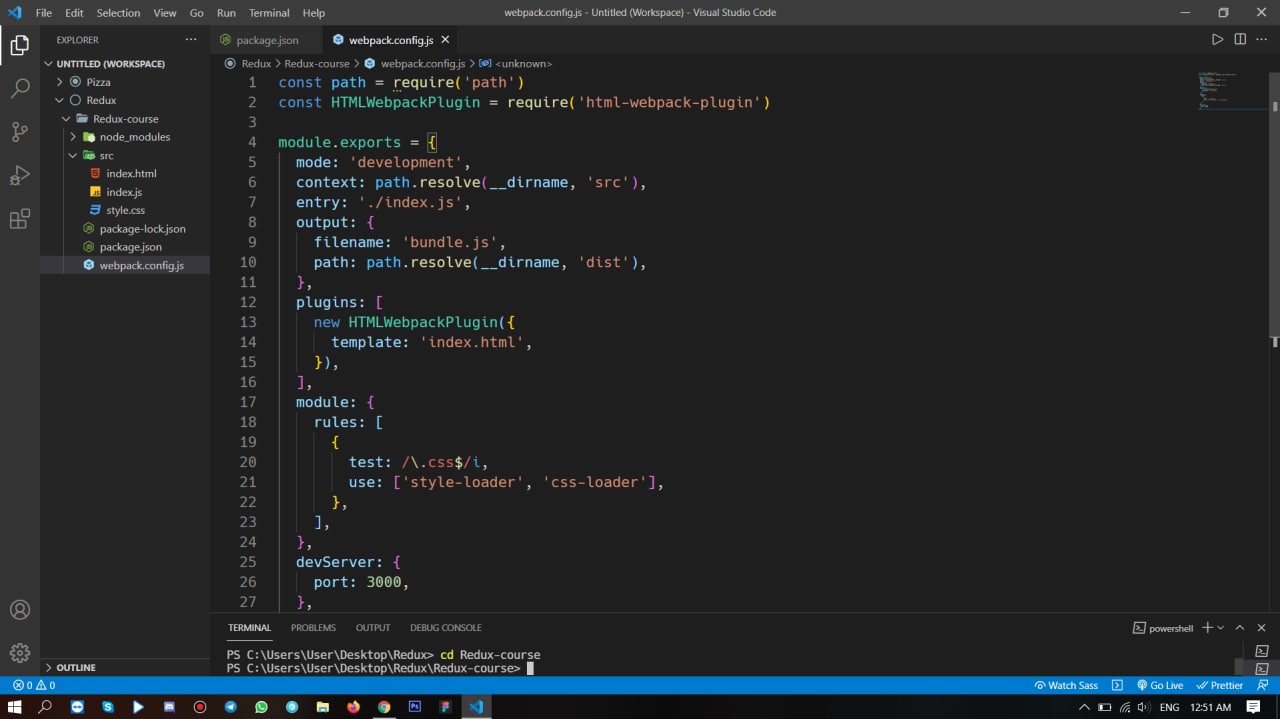Open style.css in the explorer
This screenshot has width=1280, height=719.
click(125, 210)
